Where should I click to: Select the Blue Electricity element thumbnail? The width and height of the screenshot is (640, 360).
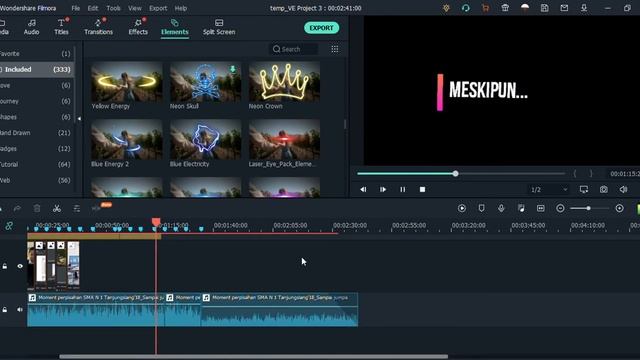pyautogui.click(x=206, y=140)
